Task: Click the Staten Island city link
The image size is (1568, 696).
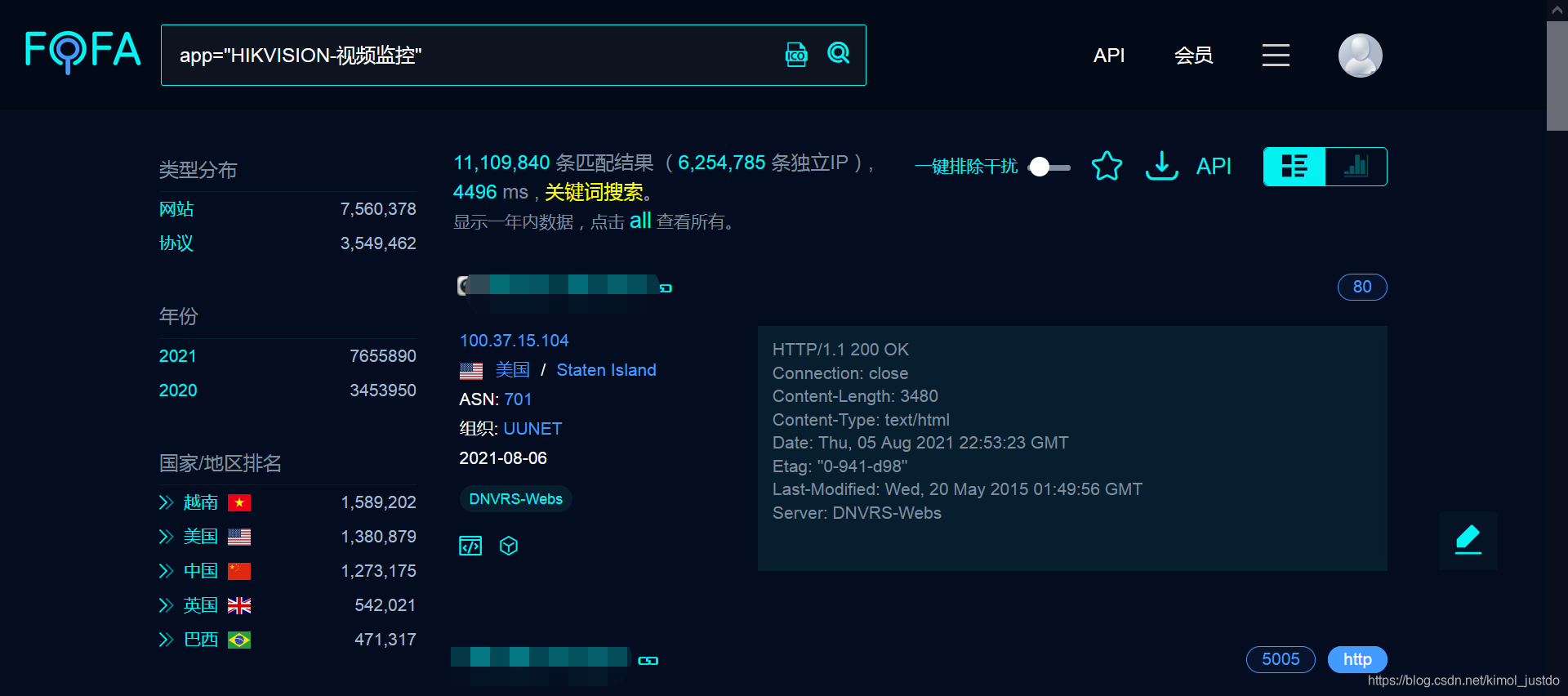Action: [x=606, y=370]
